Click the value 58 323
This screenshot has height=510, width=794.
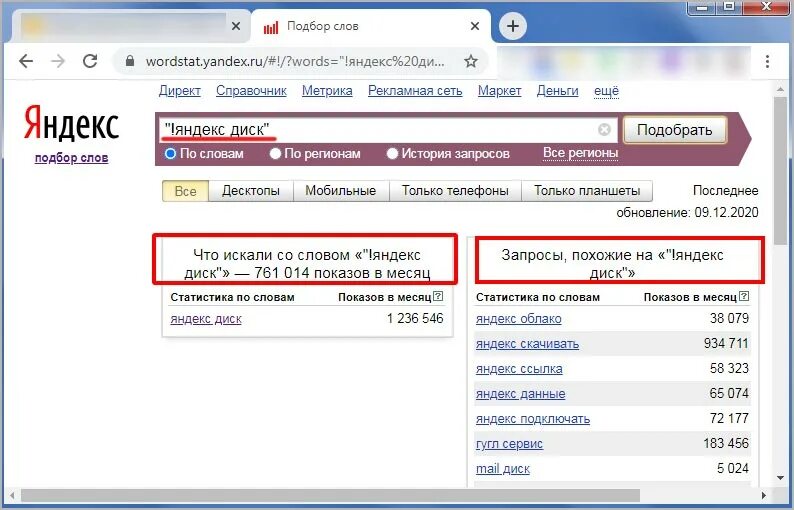pos(729,368)
